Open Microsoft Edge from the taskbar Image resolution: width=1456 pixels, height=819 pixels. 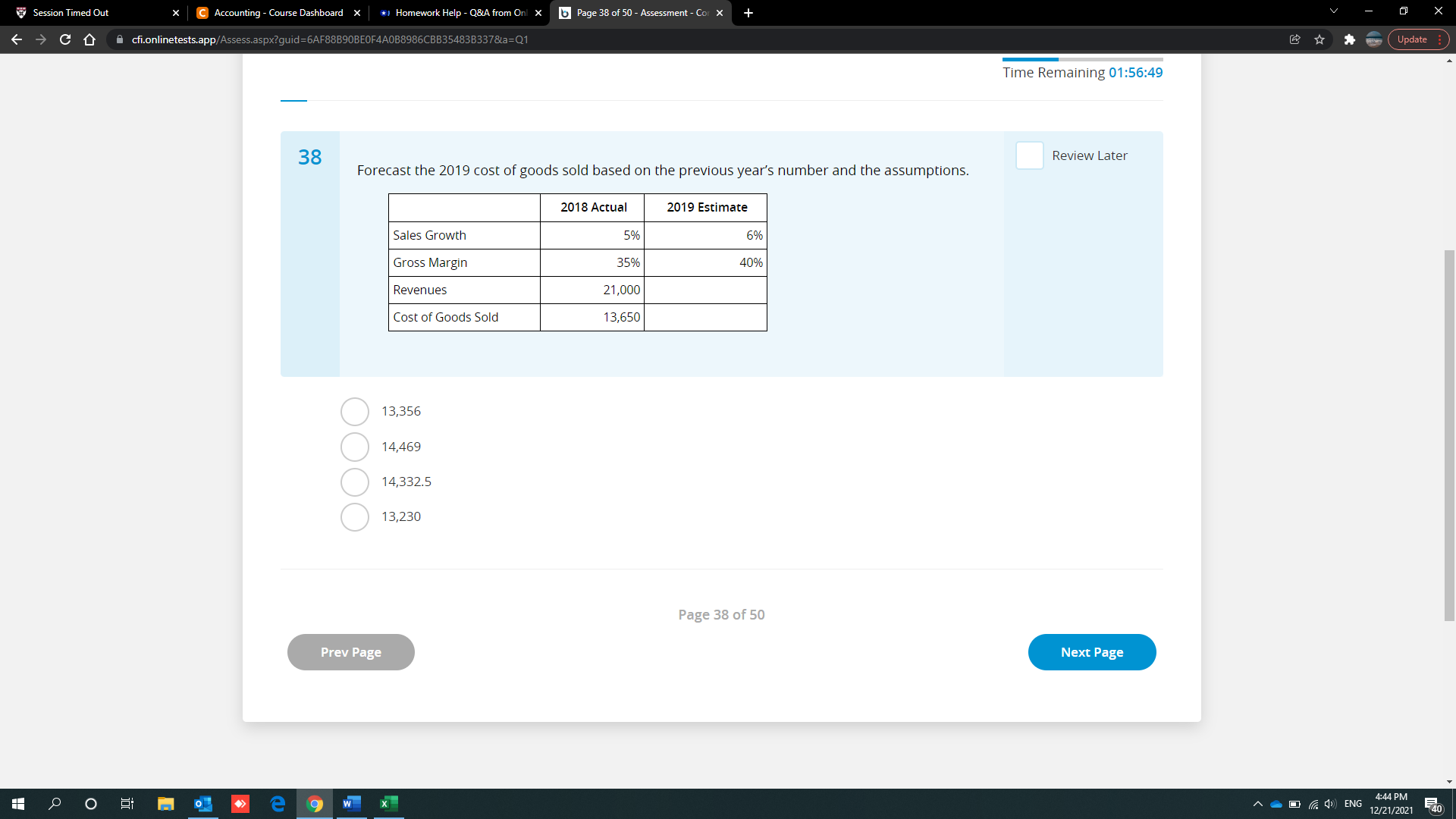pos(278,804)
